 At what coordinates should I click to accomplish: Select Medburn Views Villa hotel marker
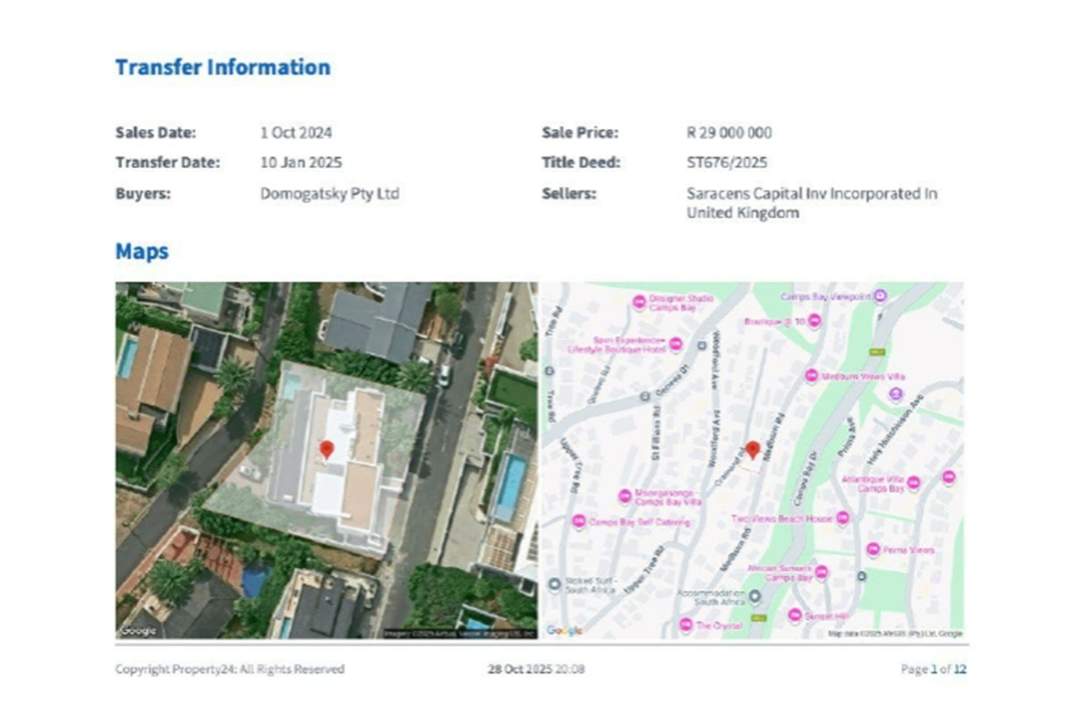pos(811,376)
